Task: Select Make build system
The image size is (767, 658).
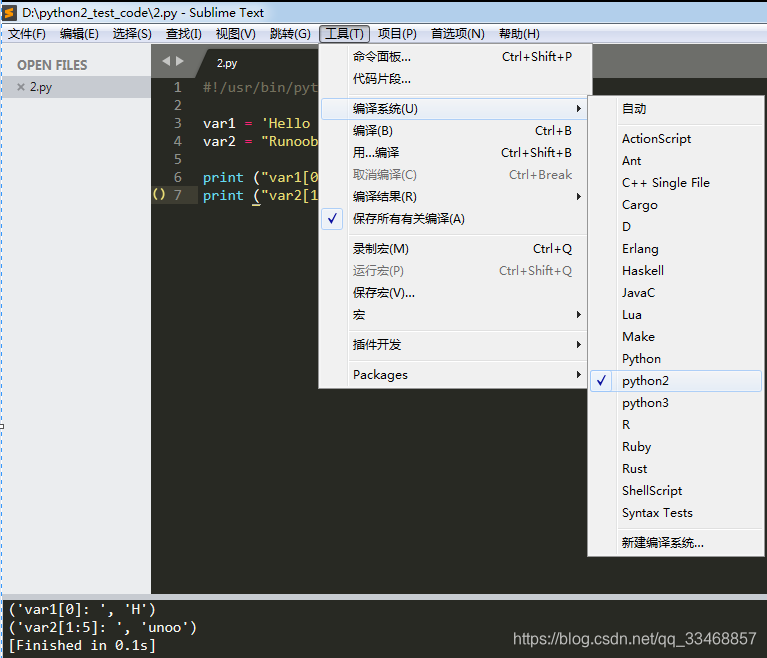Action: coord(676,337)
